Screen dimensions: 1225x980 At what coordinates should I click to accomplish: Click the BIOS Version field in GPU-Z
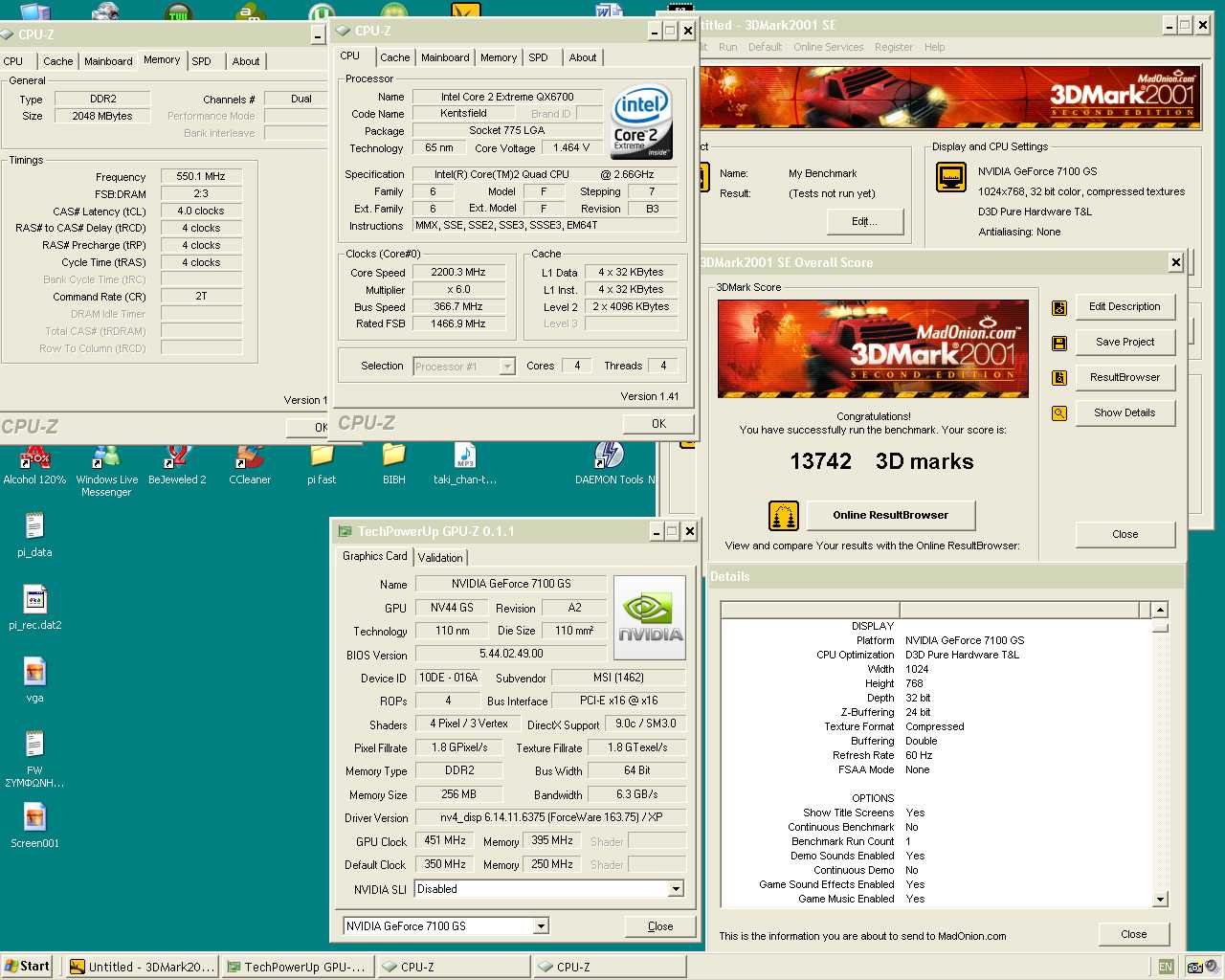(511, 655)
